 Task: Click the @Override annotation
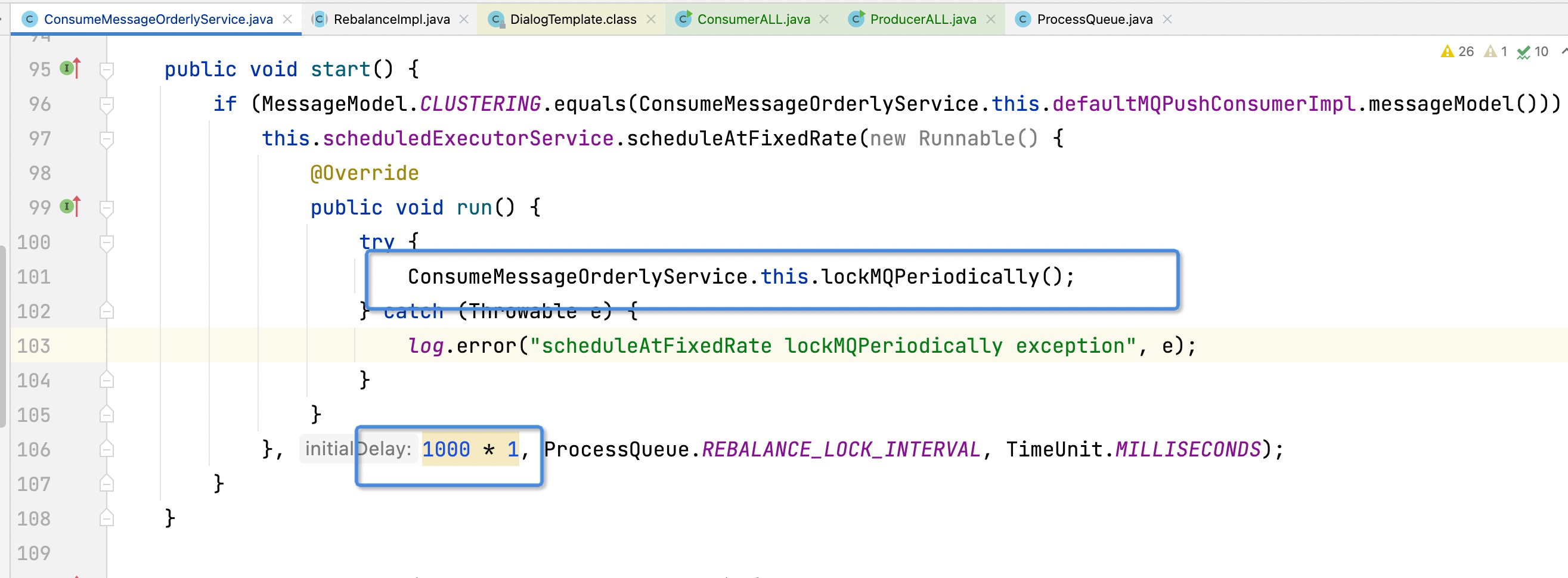[364, 173]
